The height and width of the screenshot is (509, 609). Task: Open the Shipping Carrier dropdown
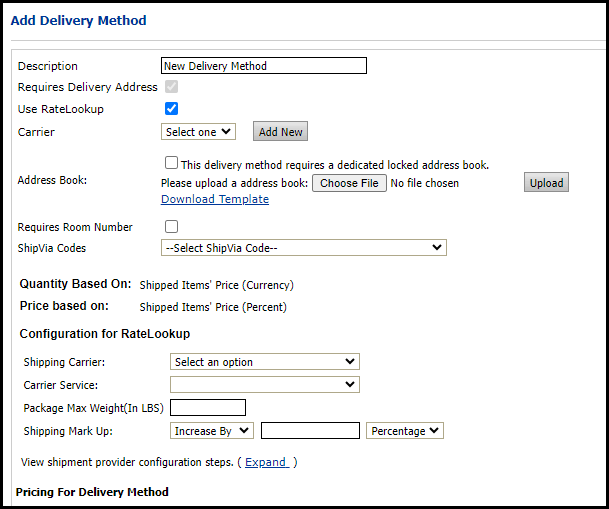[264, 362]
